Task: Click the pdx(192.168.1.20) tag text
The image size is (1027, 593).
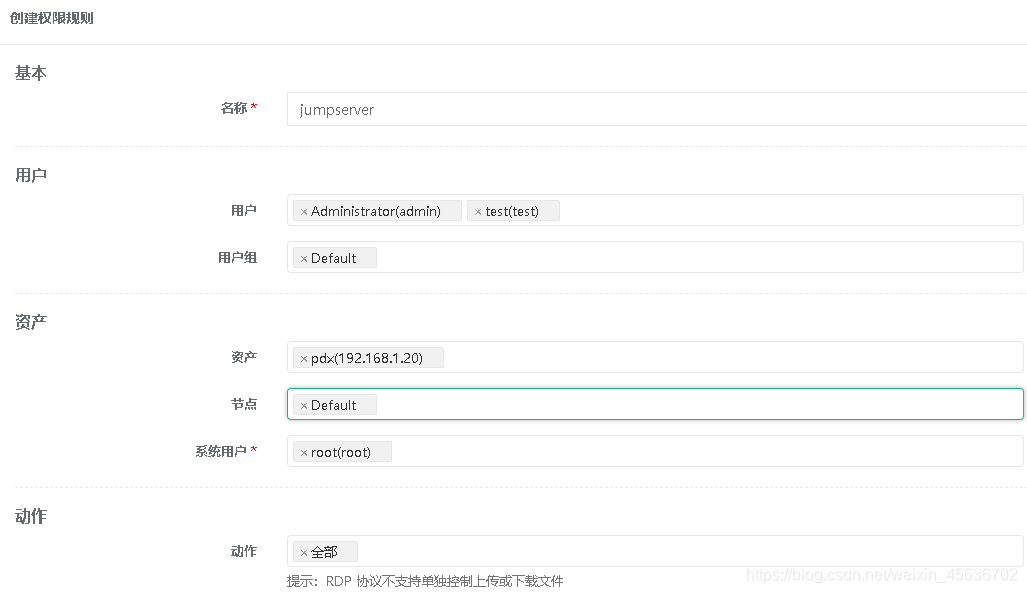Action: pos(367,358)
